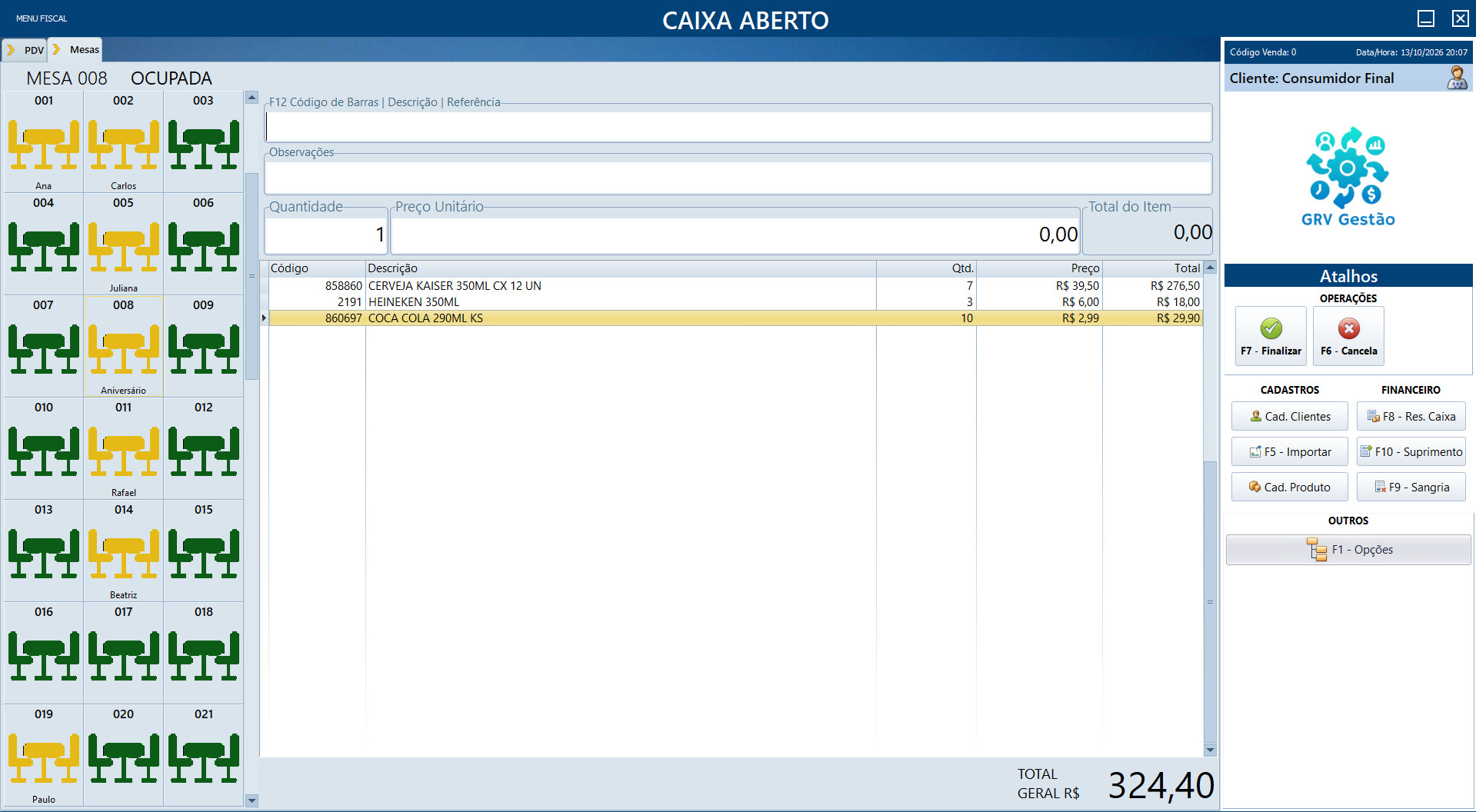This screenshot has height=812, width=1476.
Task: Switch to the Mesas tab
Action: point(76,49)
